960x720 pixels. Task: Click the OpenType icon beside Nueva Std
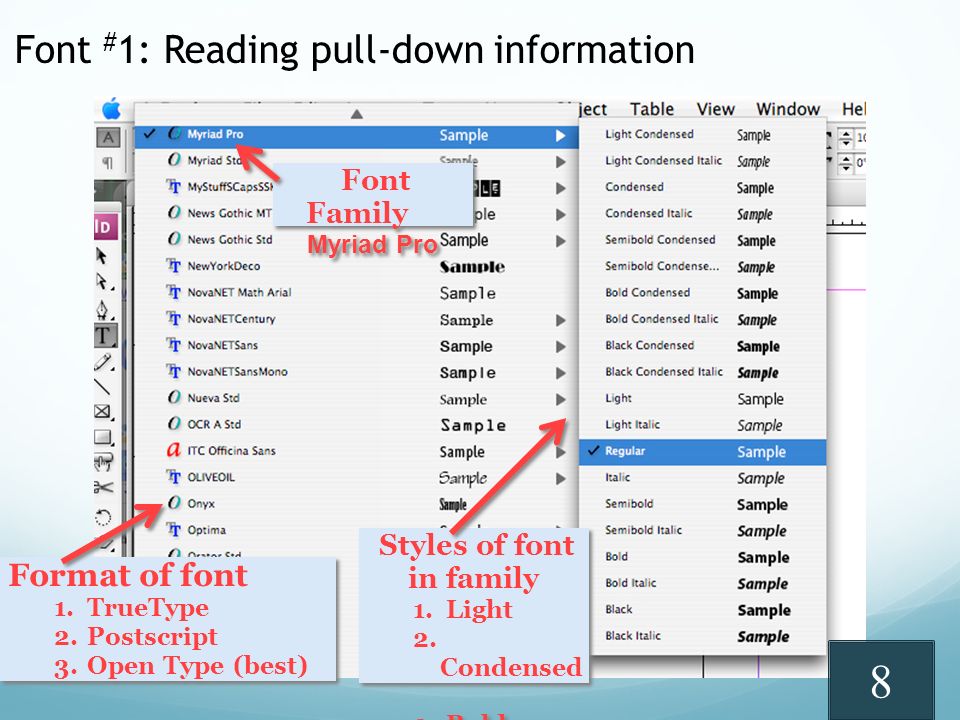(174, 397)
